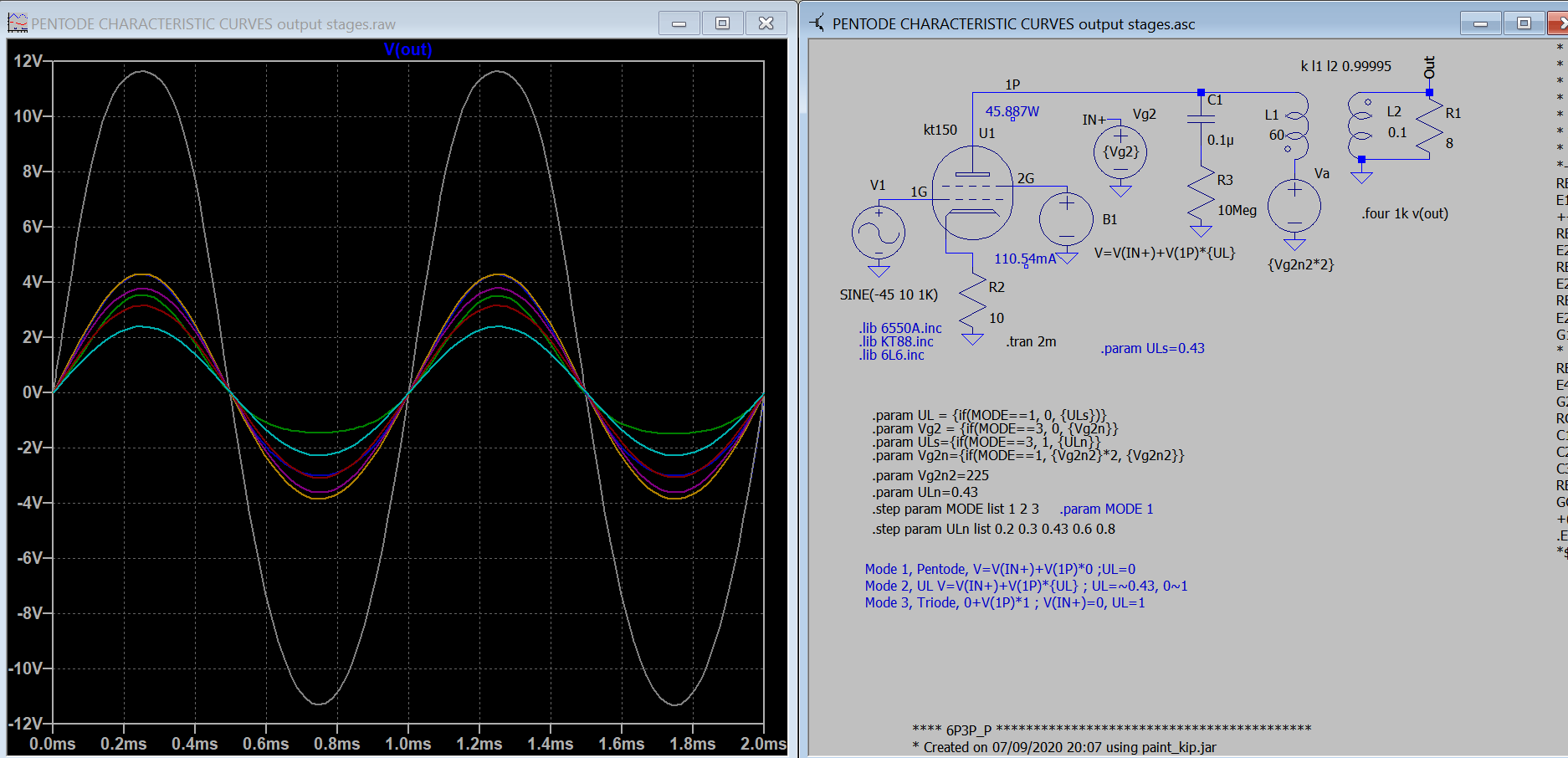This screenshot has width=1568, height=758.
Task: Click the ground symbol under L2 winding
Action: point(1361,177)
